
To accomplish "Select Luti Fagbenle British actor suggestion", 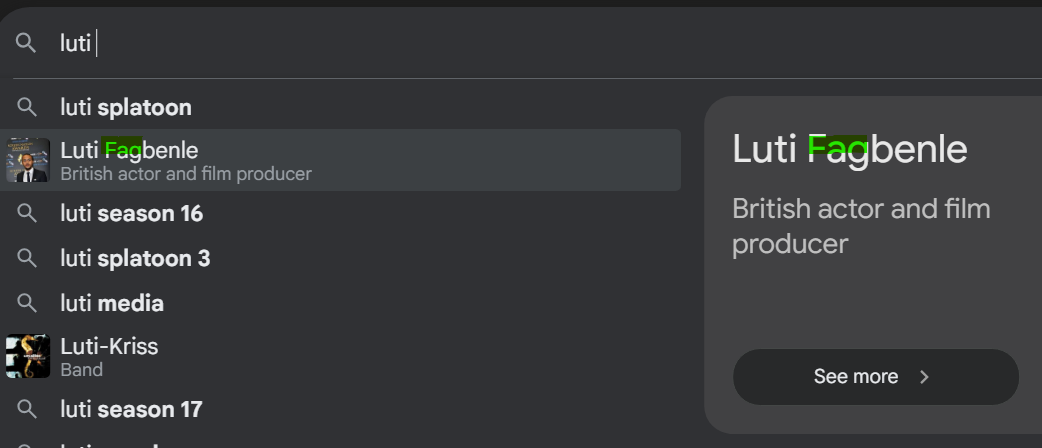I will (185, 161).
